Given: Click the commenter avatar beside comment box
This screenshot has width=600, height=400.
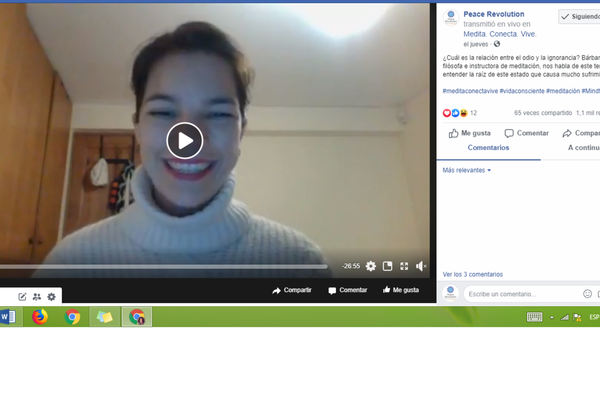Looking at the screenshot, I should (450, 293).
